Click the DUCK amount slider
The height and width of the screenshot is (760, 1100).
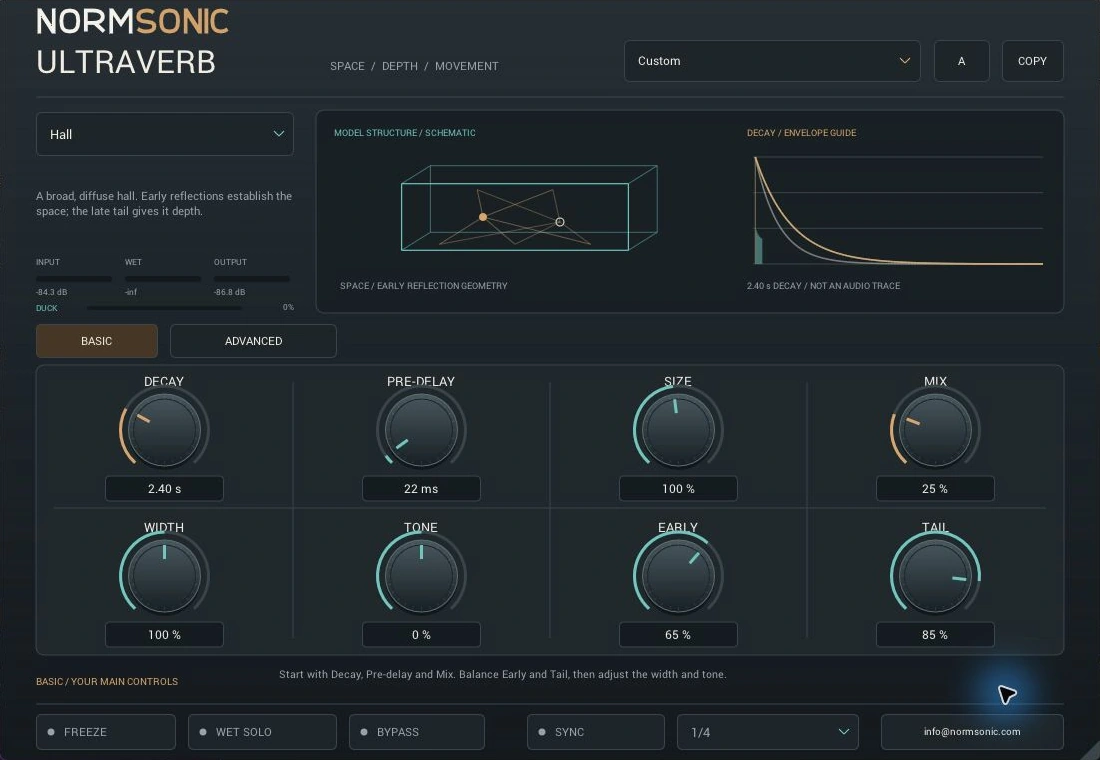(164, 307)
